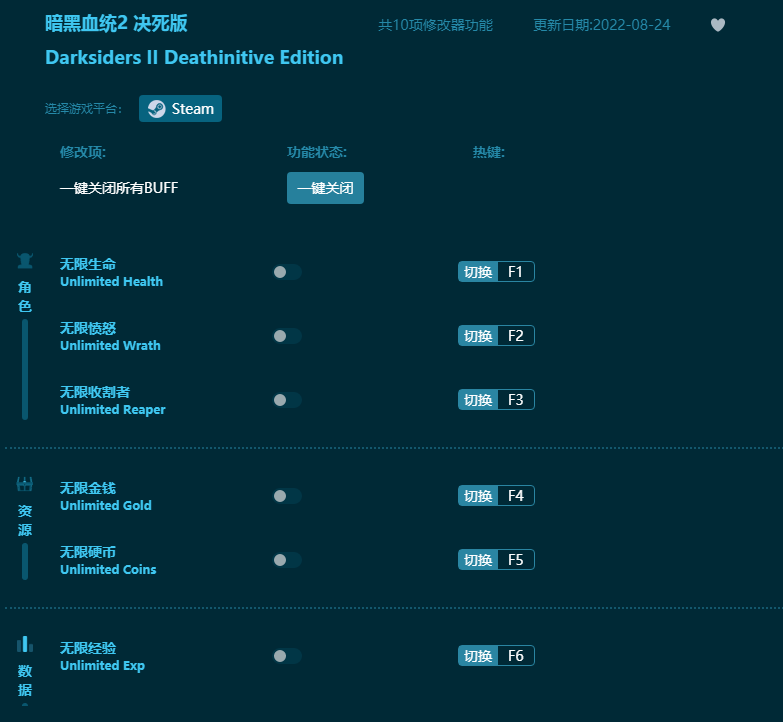Click the 切换 button for F6 hotkey
Screen dimensions: 783x722
(478, 656)
